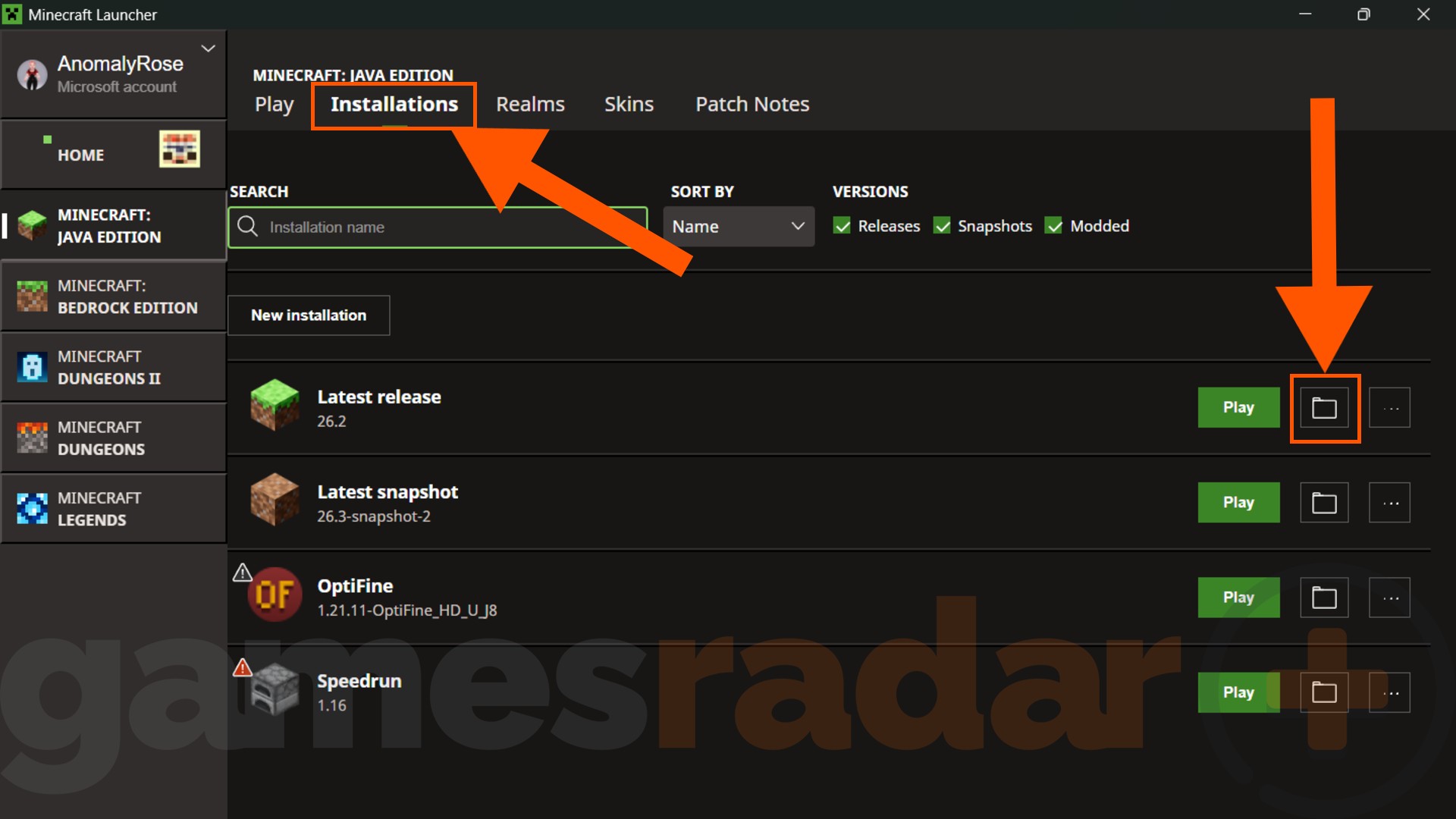Click the Home news thumbnail image
The width and height of the screenshot is (1456, 819).
(180, 149)
